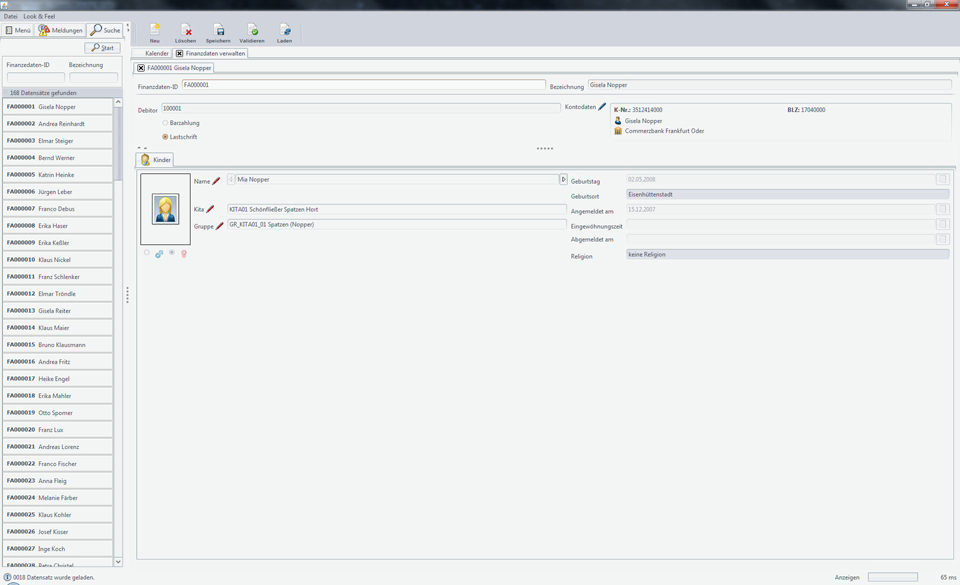Click the horizontal splitter dots above child panel

tap(545, 148)
